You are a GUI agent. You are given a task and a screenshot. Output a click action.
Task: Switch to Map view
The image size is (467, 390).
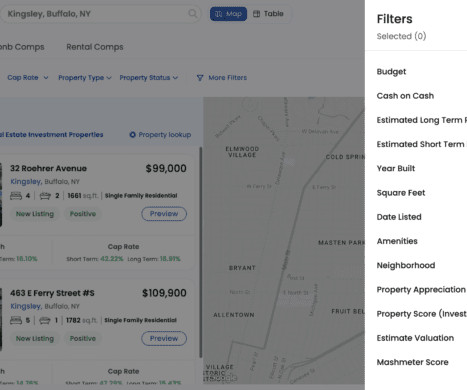pos(228,14)
